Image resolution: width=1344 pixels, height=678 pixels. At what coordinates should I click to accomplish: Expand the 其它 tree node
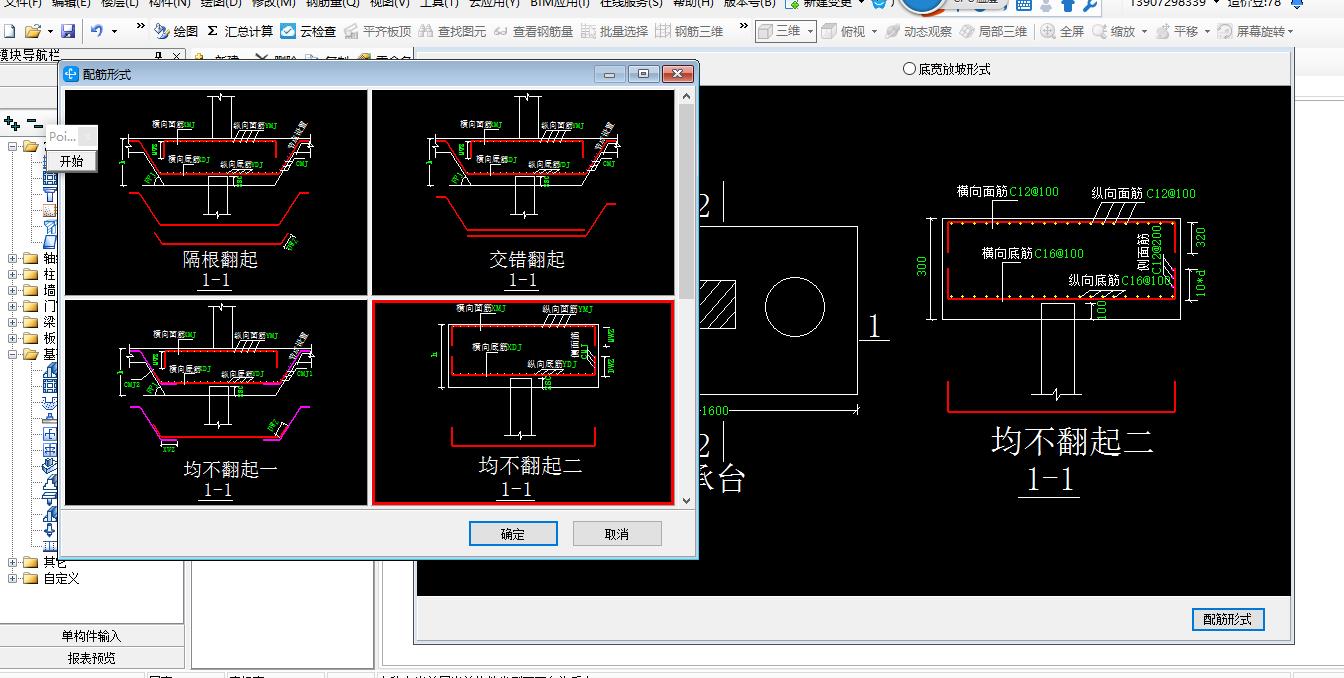tap(12, 562)
